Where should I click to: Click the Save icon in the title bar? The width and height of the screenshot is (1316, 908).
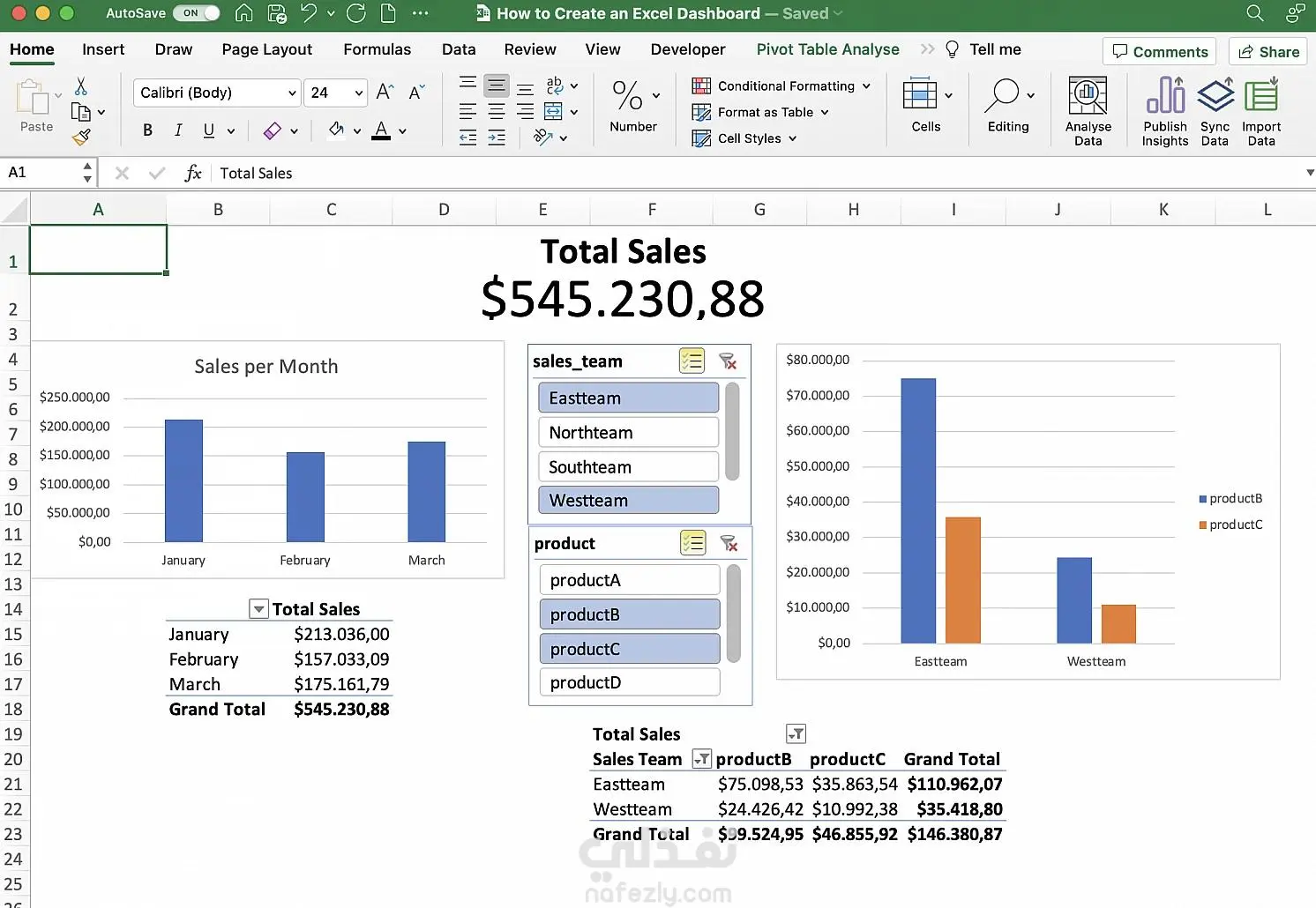coord(277,13)
